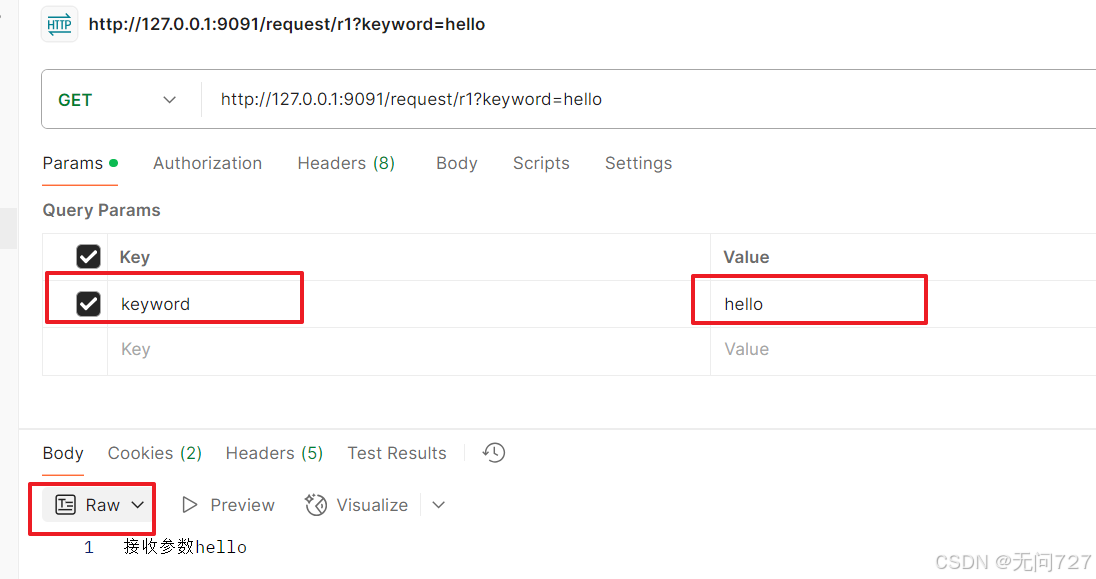Image resolution: width=1096 pixels, height=579 pixels.
Task: Click the empty Value placeholder field
Action: [903, 350]
